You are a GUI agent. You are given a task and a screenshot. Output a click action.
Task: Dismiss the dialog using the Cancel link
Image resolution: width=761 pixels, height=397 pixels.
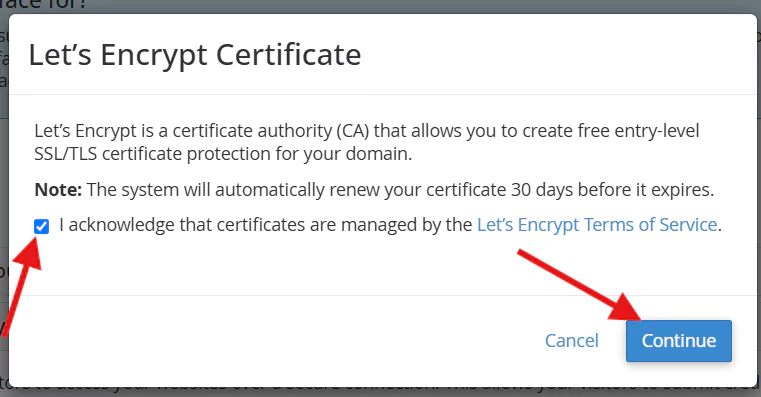pos(572,341)
